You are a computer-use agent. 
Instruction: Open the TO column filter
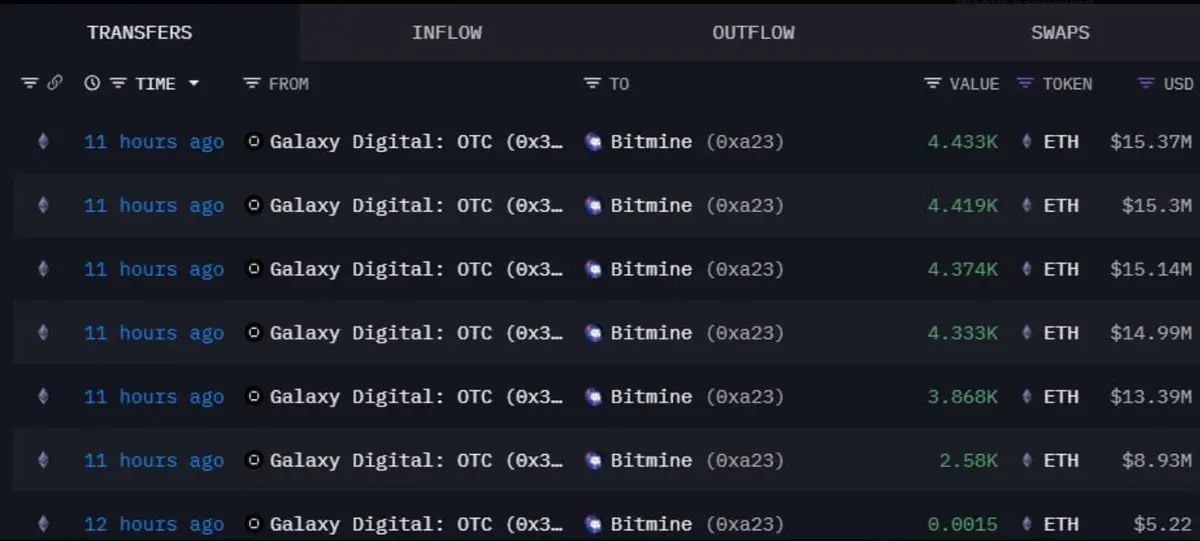[593, 83]
